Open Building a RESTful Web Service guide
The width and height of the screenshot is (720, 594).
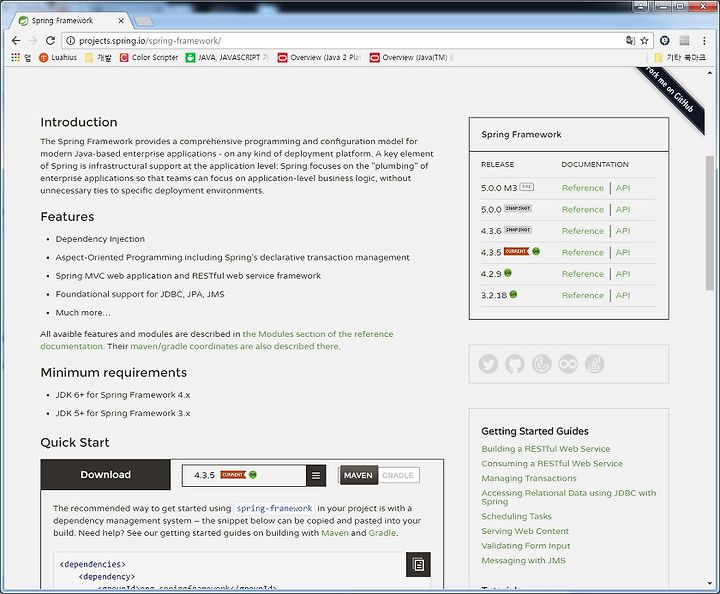(x=546, y=449)
